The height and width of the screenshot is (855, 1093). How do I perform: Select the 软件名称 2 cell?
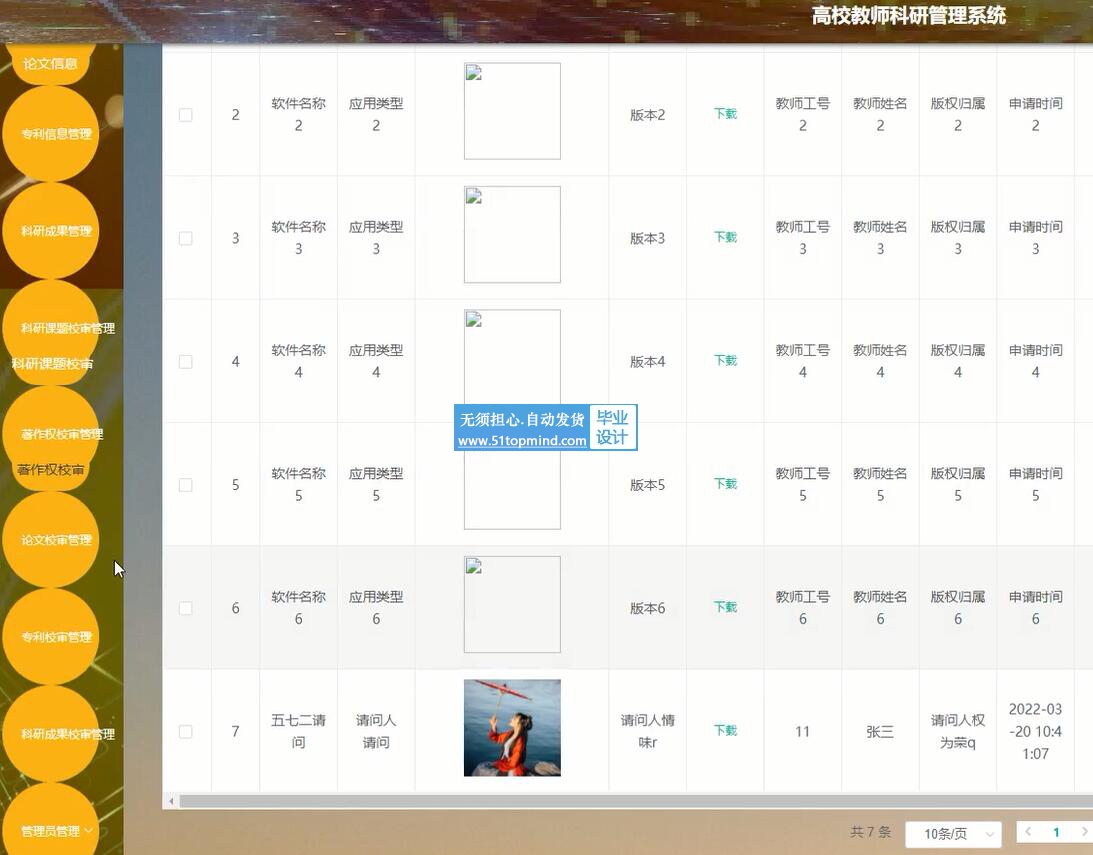coord(298,114)
